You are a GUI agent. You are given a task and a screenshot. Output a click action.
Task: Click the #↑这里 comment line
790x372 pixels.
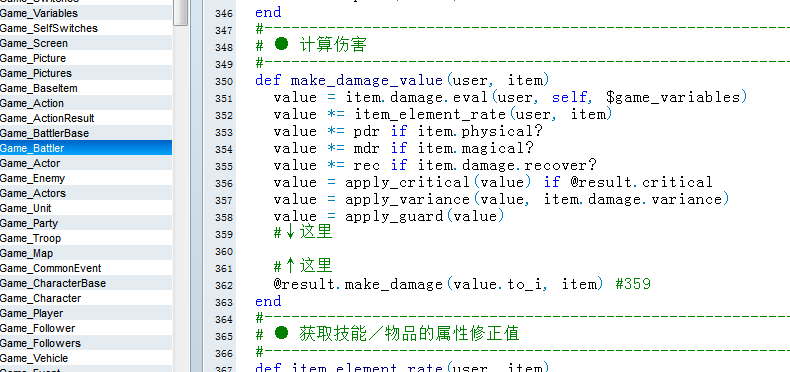[x=303, y=266]
